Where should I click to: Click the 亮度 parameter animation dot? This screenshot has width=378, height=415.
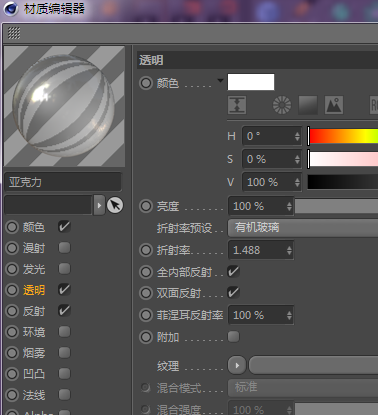click(146, 206)
